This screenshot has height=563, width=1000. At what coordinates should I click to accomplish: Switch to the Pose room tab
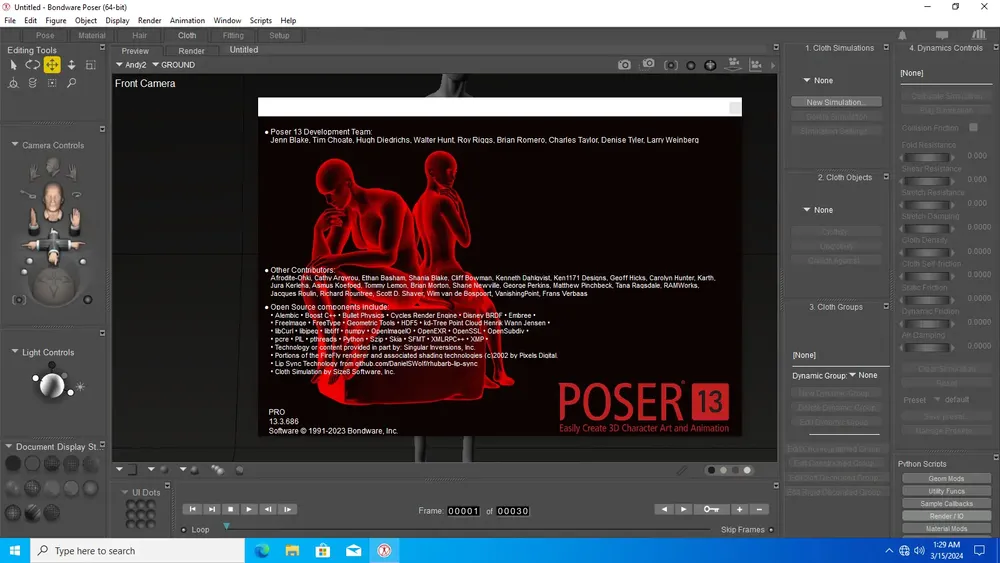pyautogui.click(x=45, y=36)
